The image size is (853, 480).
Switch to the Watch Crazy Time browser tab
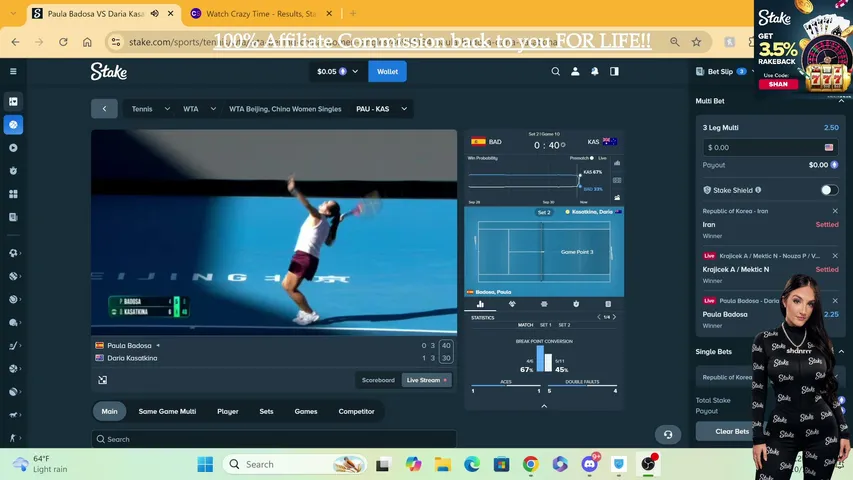point(262,14)
